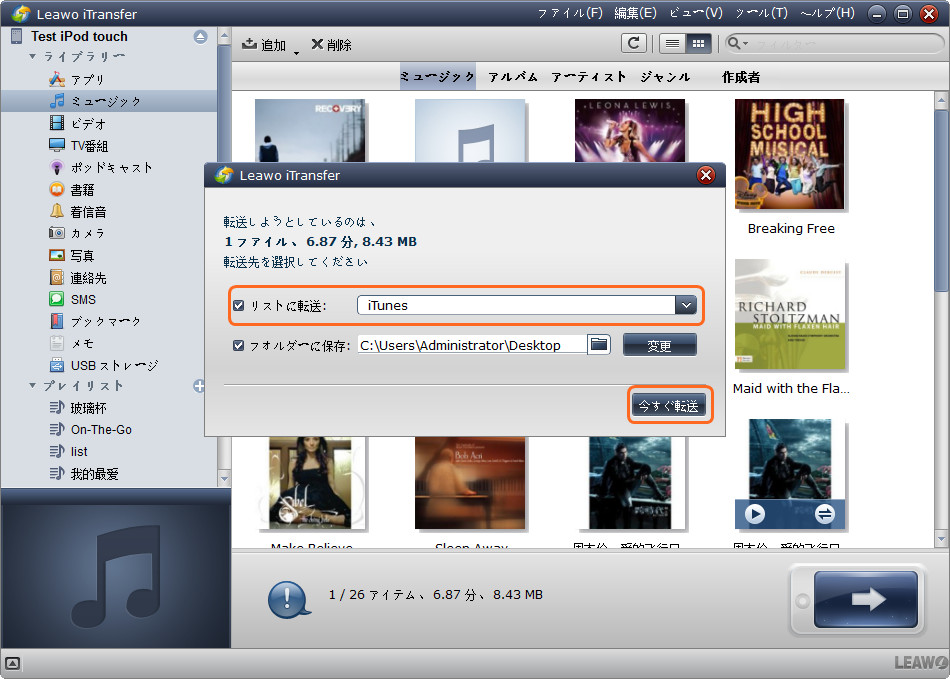The width and height of the screenshot is (950, 679).
Task: Open the メモ notes icon
Action: [56, 343]
